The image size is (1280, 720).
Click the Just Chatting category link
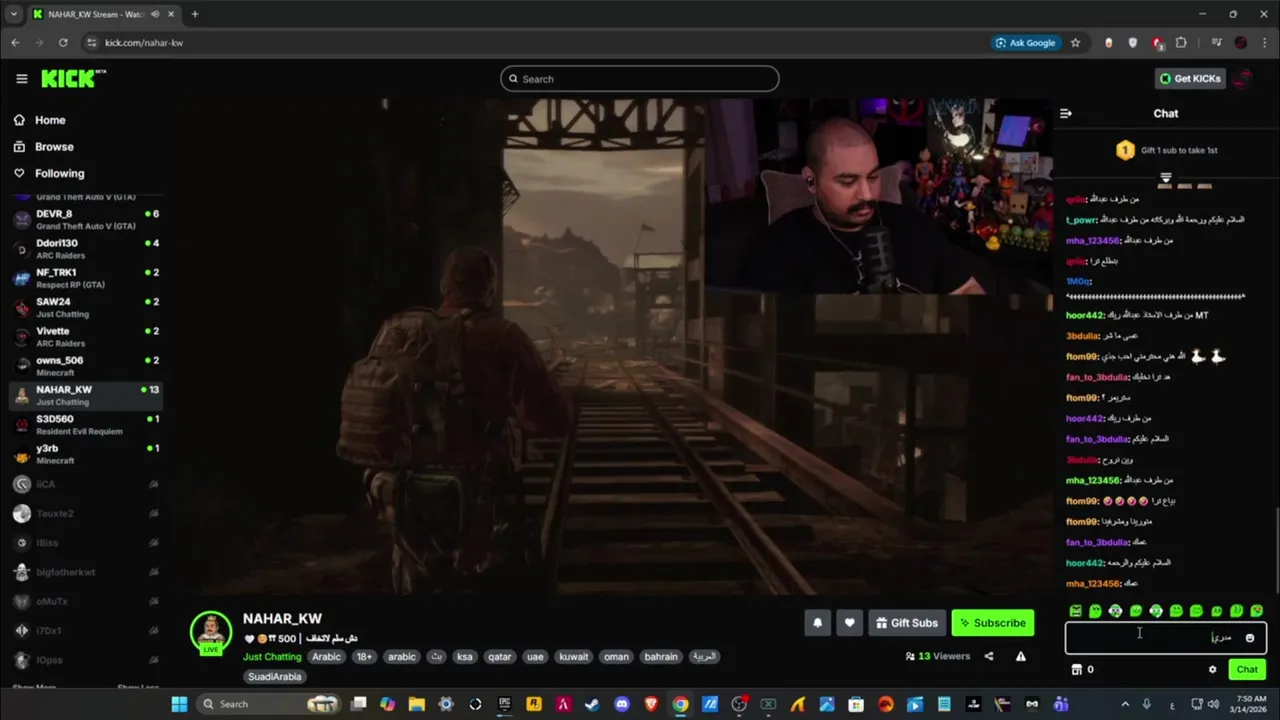click(272, 657)
